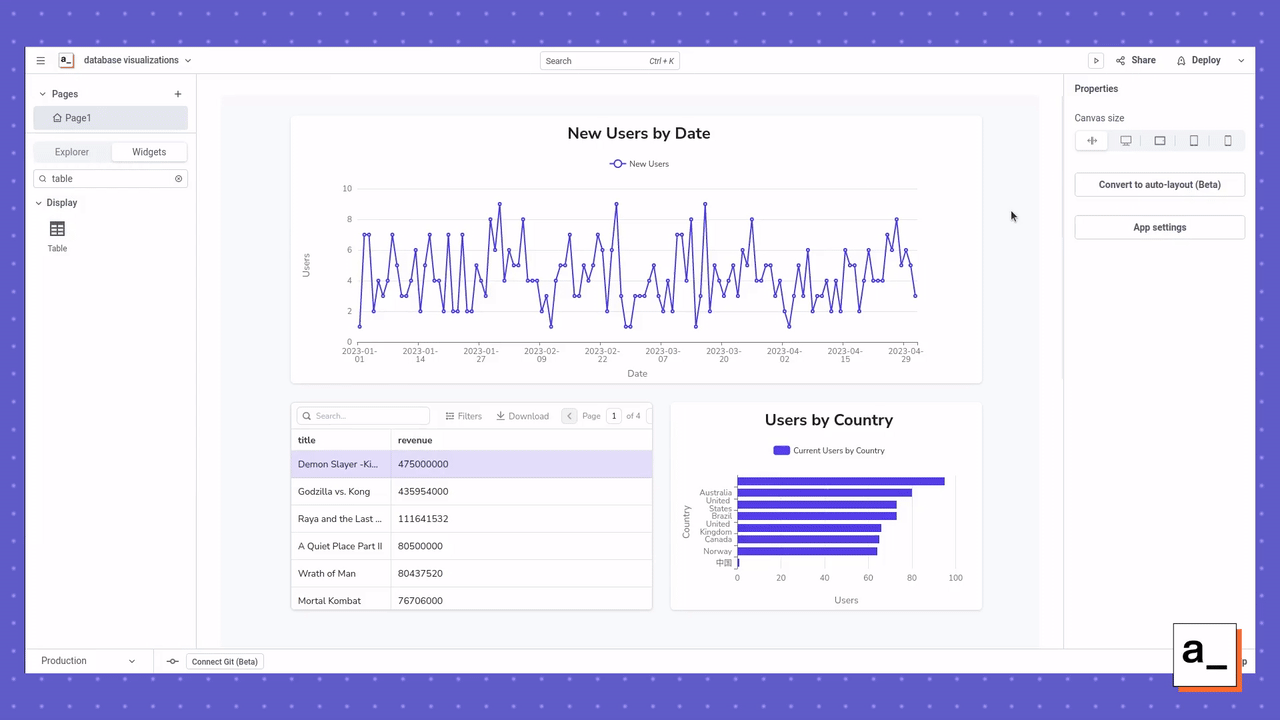The height and width of the screenshot is (720, 1280).
Task: Enable the fluid width canvas size option
Action: point(1092,140)
